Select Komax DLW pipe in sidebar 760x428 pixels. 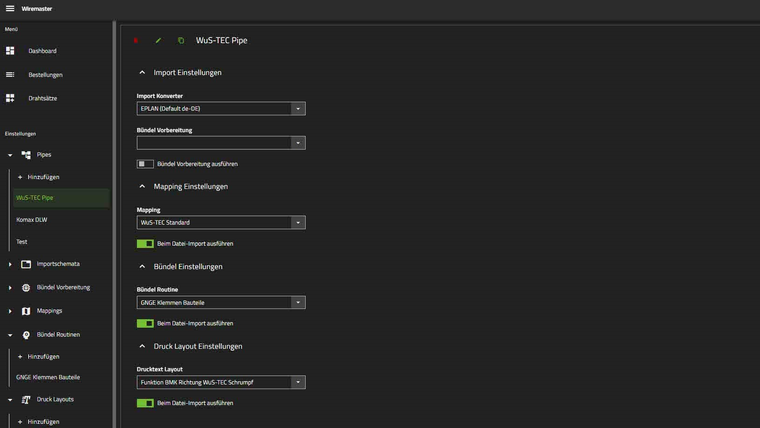pos(32,219)
